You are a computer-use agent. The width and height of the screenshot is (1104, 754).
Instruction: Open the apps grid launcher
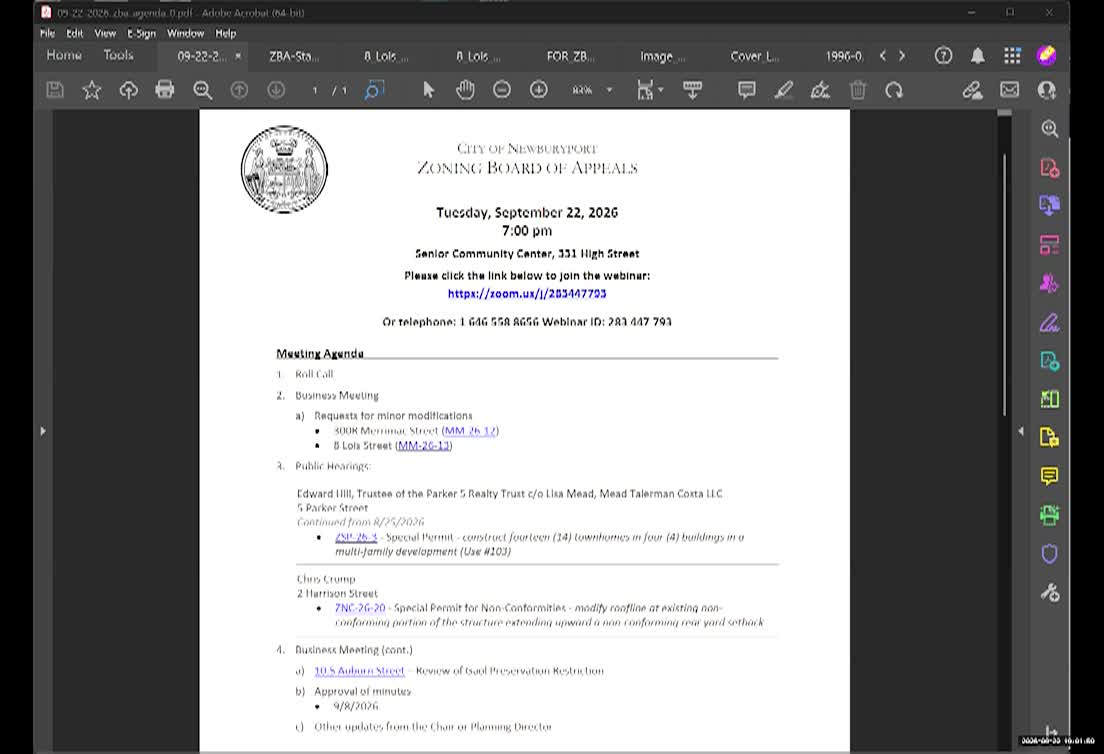(x=1012, y=56)
